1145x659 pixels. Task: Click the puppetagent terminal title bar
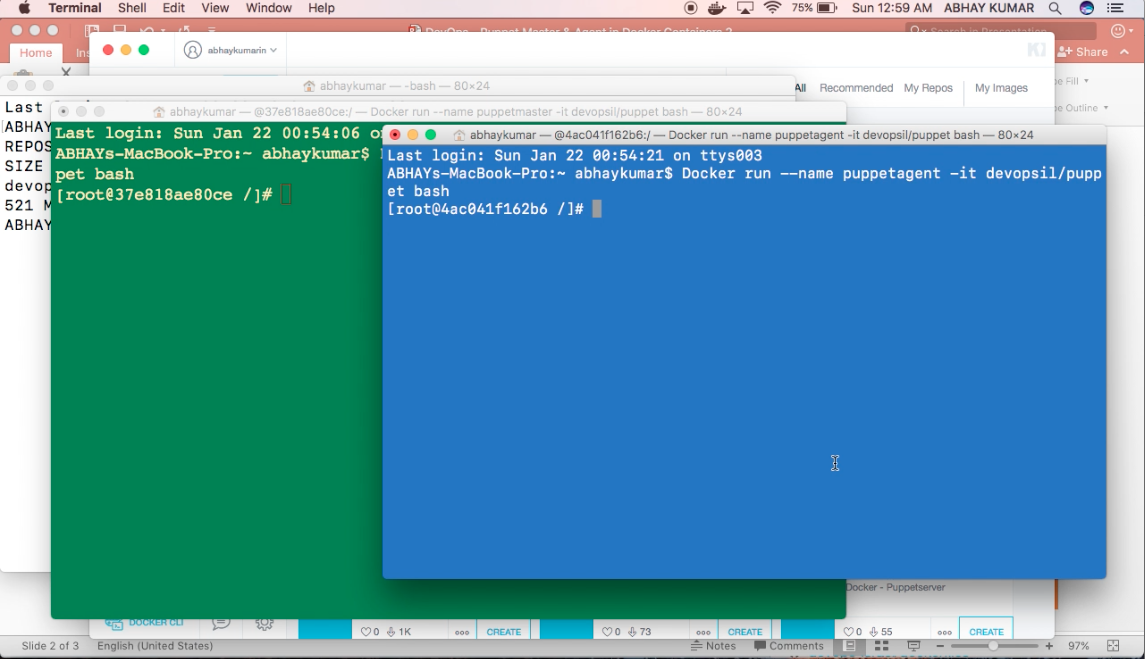[744, 135]
